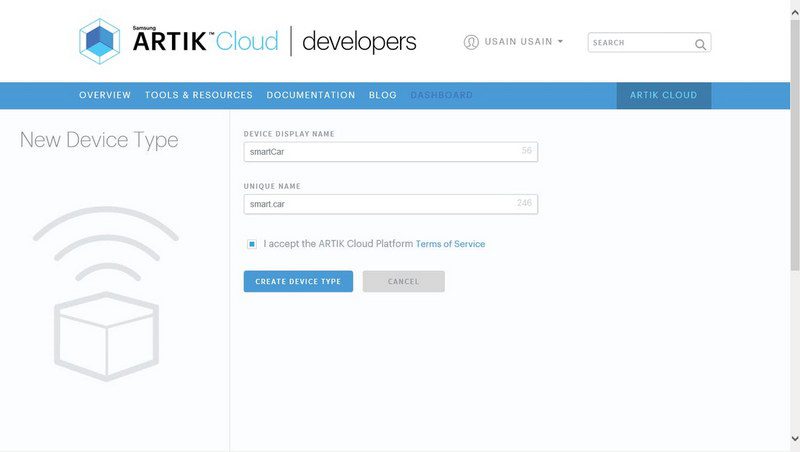The image size is (800, 452).
Task: Go to the Documentation menu item
Action: [311, 95]
